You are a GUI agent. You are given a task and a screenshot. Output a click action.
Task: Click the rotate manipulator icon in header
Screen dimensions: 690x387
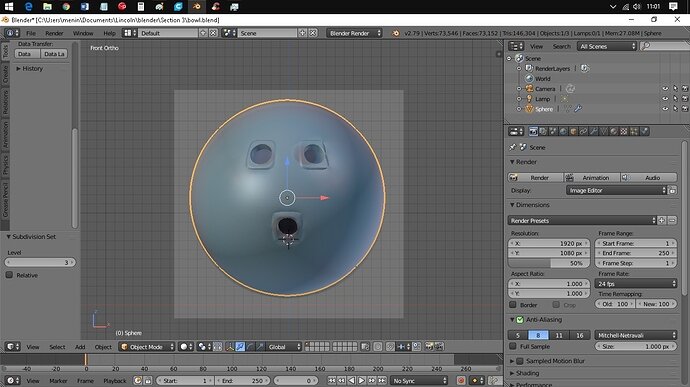coord(250,347)
